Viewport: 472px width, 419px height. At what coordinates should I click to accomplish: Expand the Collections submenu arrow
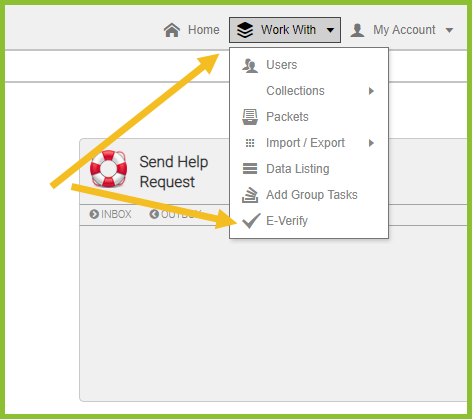[x=371, y=91]
